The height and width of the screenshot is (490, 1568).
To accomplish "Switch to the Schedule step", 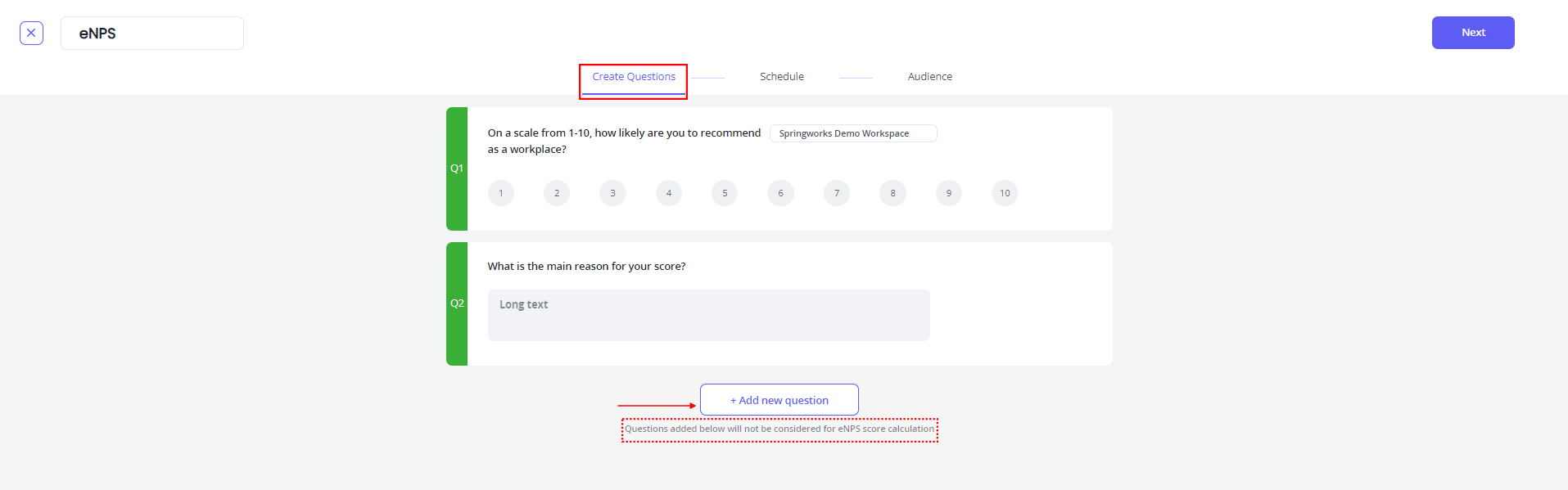I will 782,77.
